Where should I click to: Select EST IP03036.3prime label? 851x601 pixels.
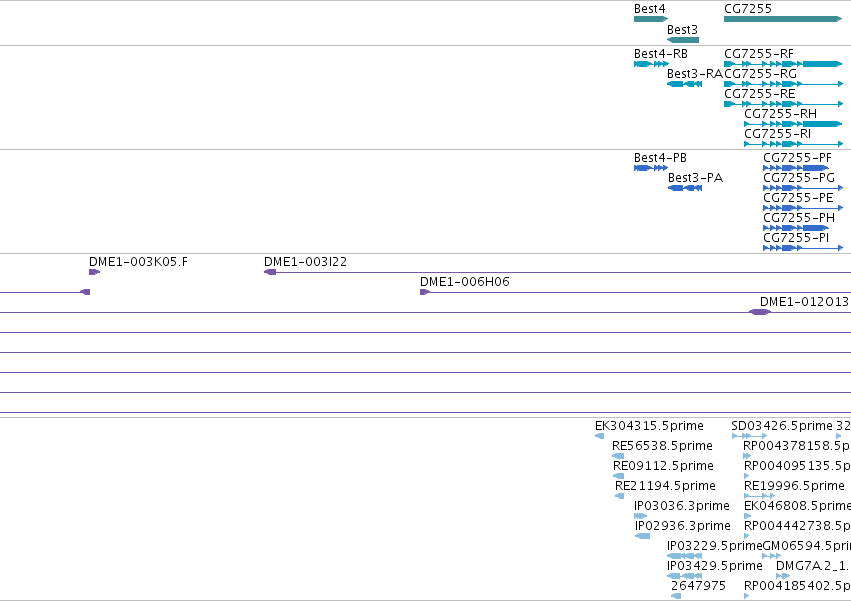click(x=682, y=507)
